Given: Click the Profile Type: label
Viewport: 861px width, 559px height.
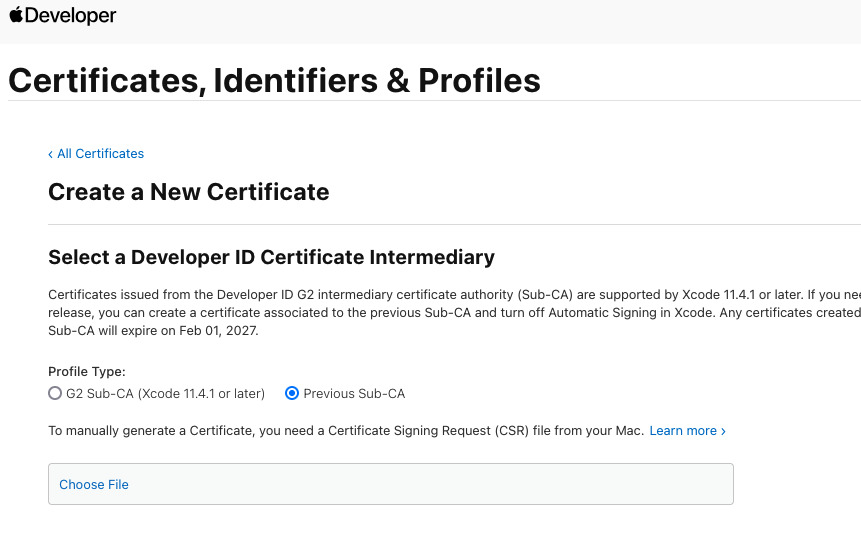Looking at the screenshot, I should (87, 372).
